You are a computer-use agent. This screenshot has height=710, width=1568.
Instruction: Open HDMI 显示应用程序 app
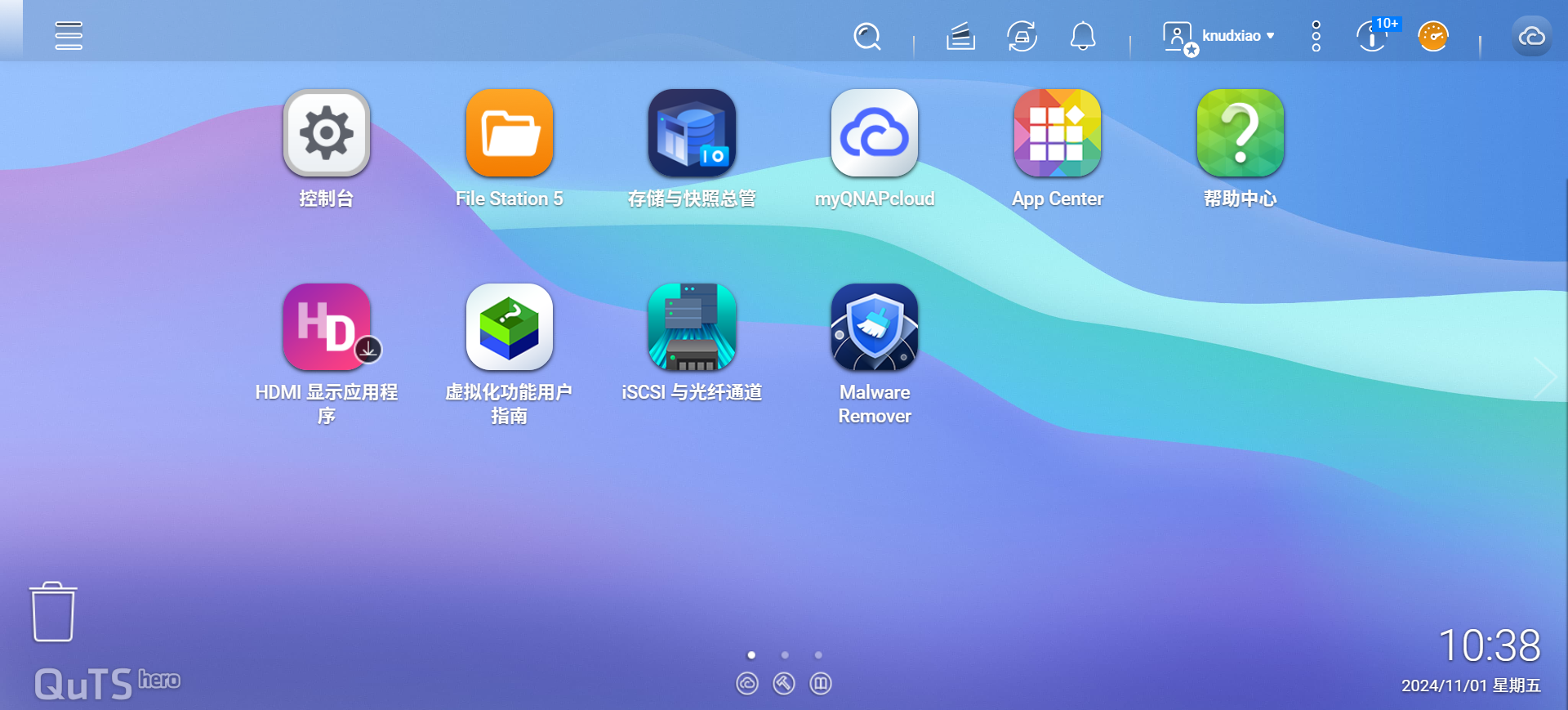tap(327, 327)
